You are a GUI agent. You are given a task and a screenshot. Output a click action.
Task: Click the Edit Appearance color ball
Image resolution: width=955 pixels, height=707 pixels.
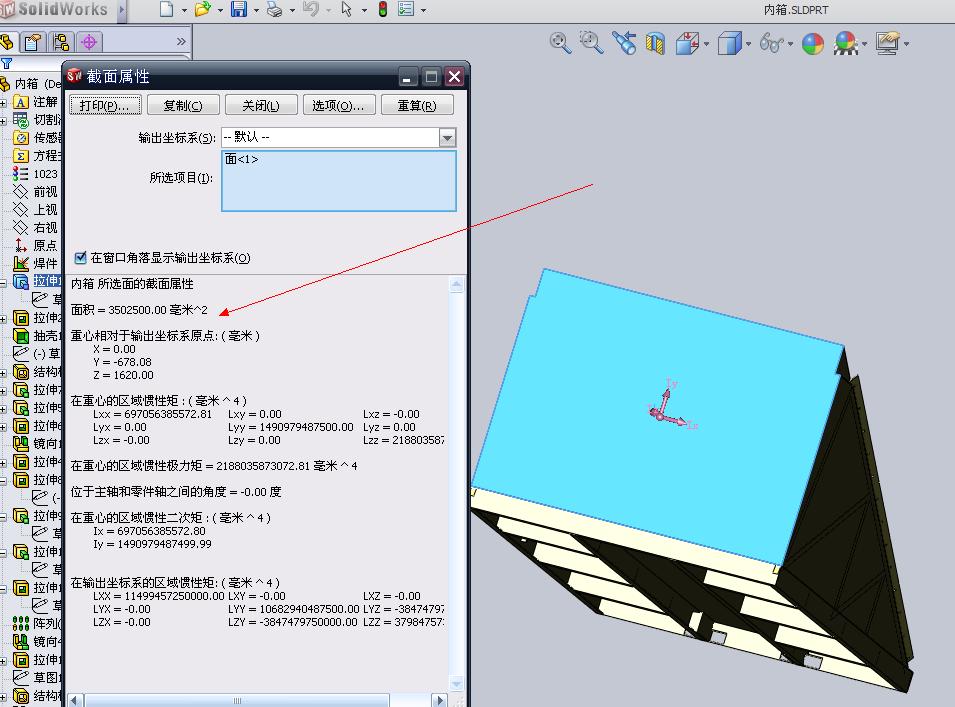point(812,44)
